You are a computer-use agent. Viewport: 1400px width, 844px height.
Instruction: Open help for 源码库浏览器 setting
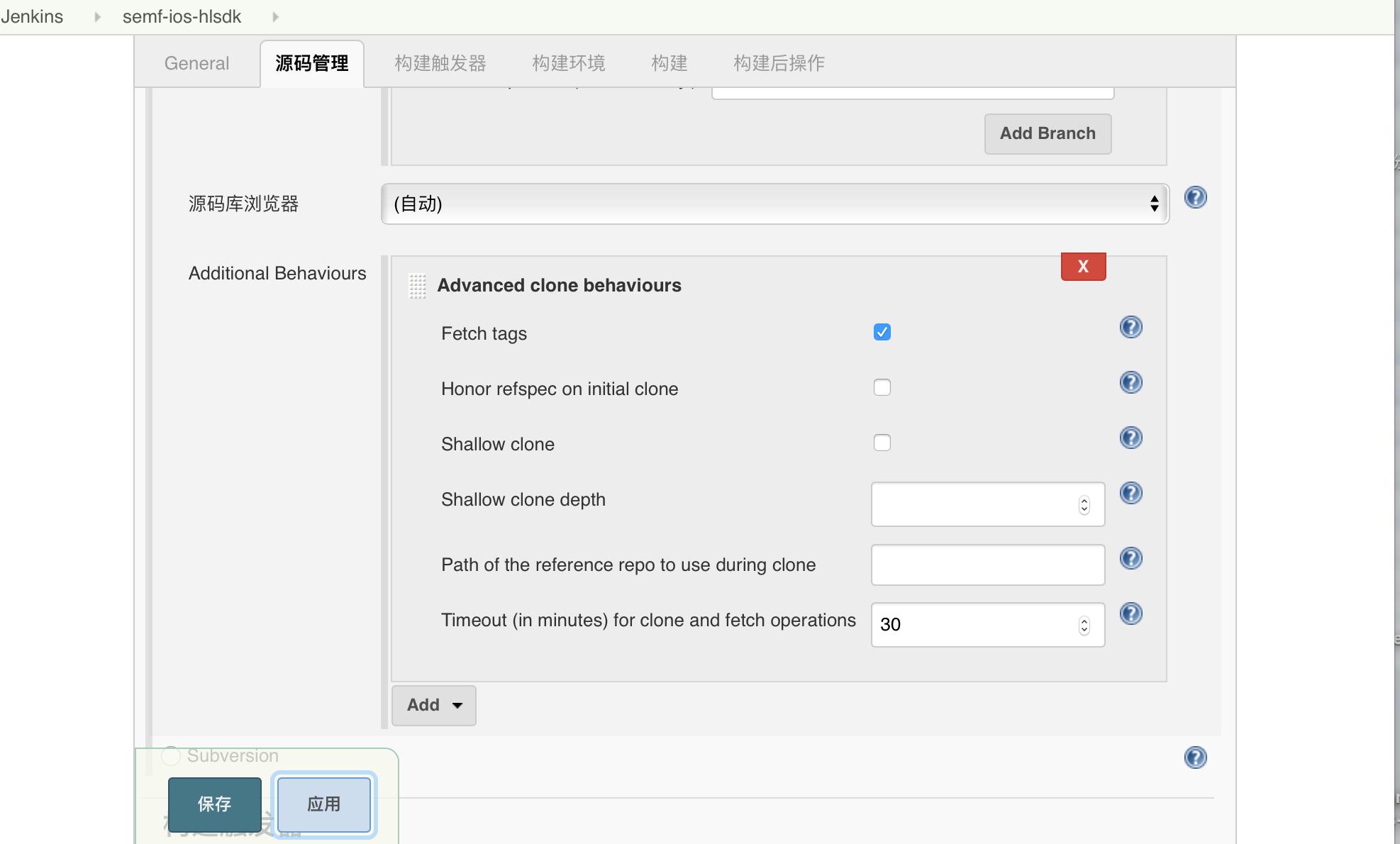(x=1195, y=197)
